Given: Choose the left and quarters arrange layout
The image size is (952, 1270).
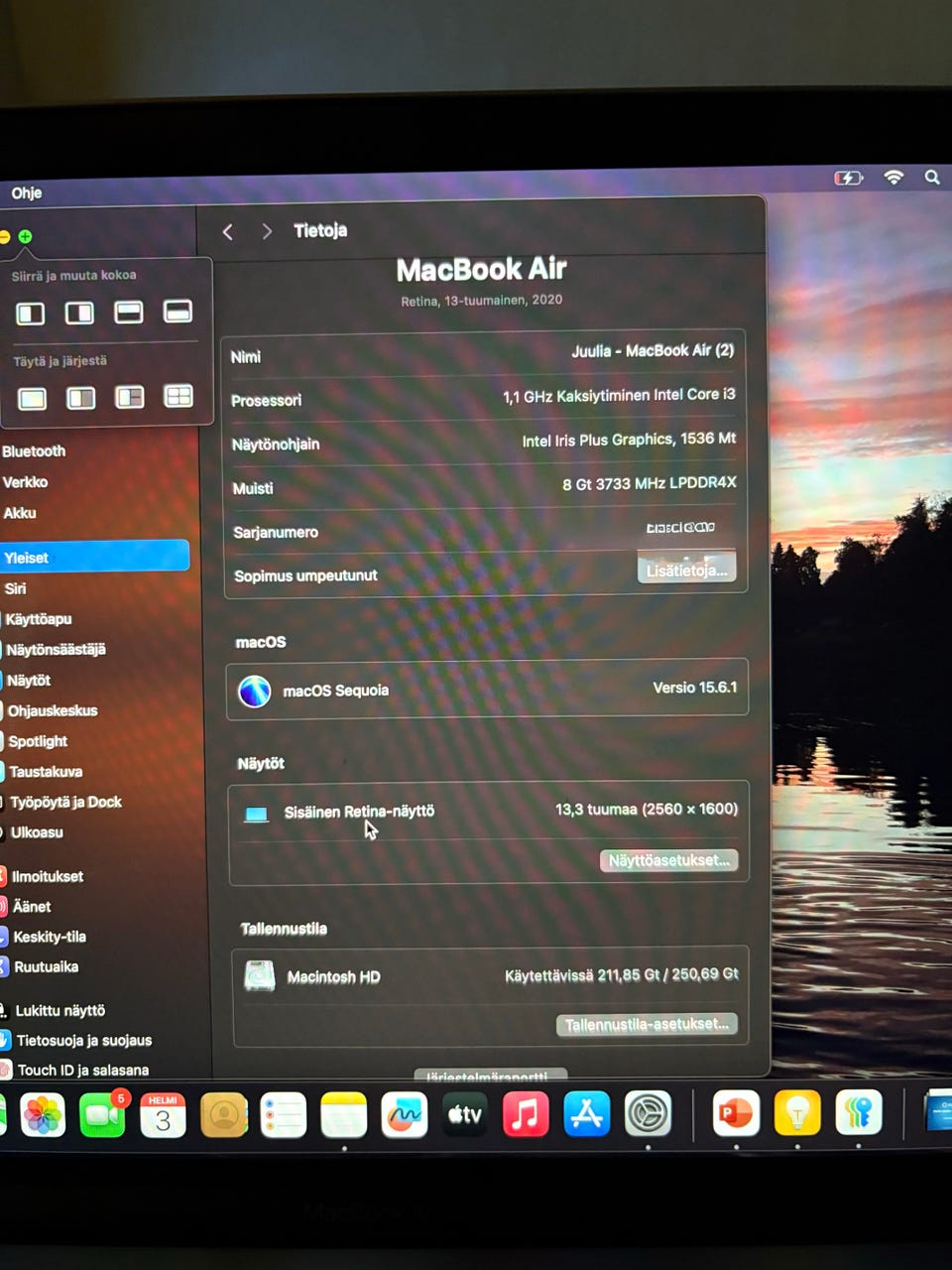Looking at the screenshot, I should coord(130,397).
